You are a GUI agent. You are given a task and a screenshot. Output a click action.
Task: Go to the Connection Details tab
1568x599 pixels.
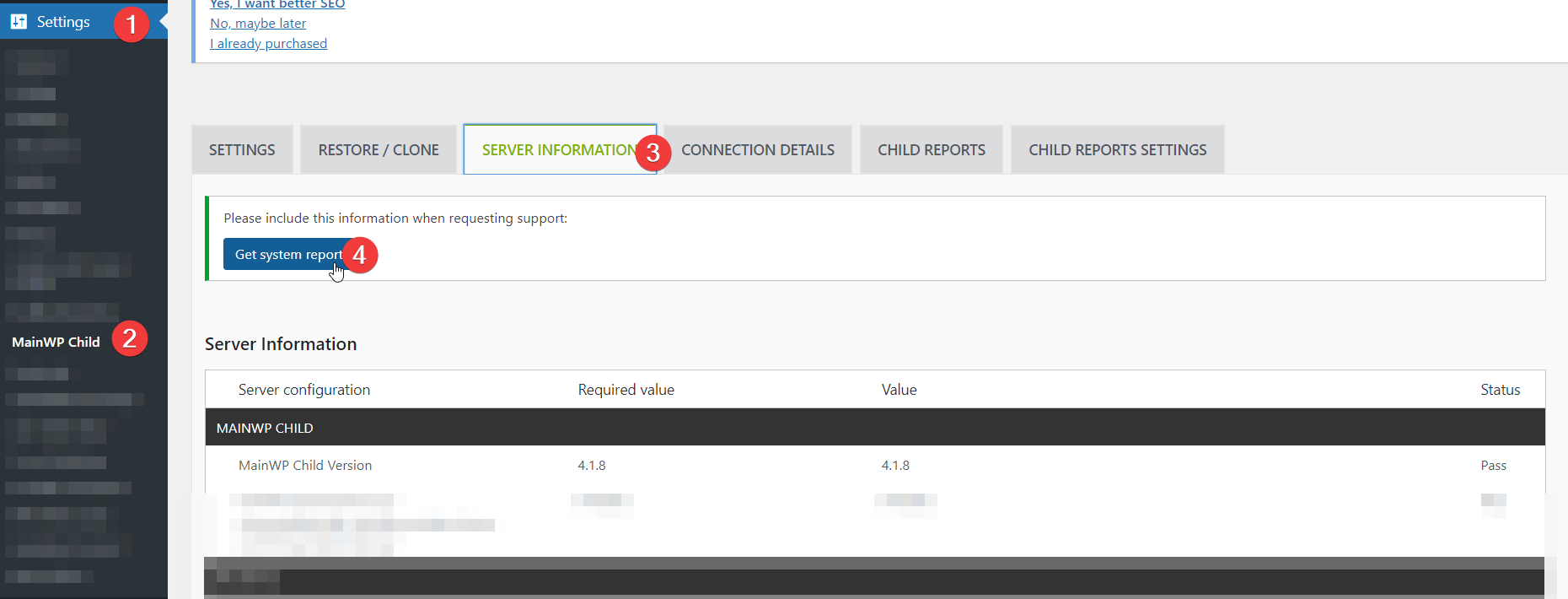758,149
